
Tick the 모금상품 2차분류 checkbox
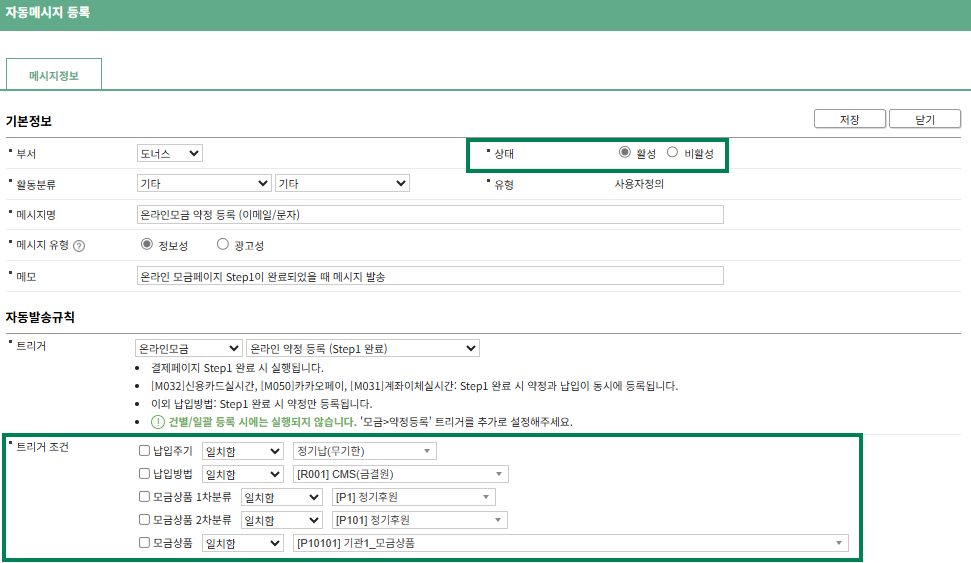tap(144, 519)
